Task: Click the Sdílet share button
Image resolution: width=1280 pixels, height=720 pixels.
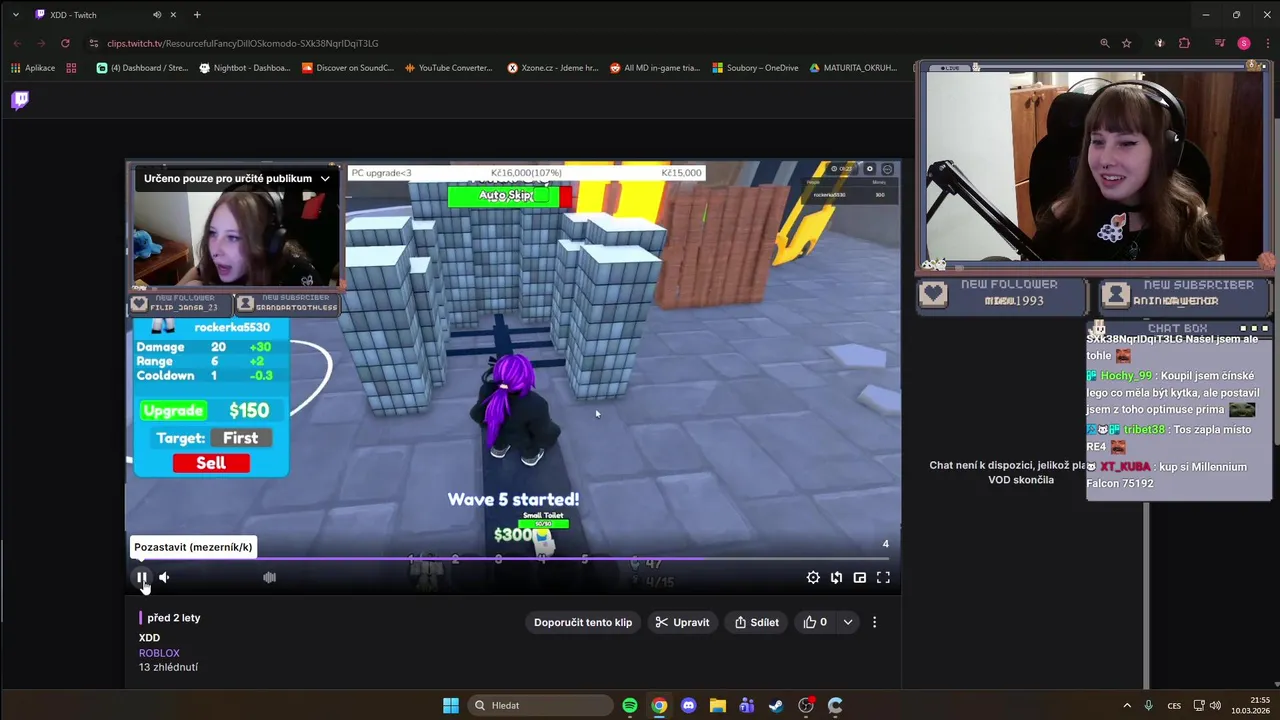Action: coord(756,622)
